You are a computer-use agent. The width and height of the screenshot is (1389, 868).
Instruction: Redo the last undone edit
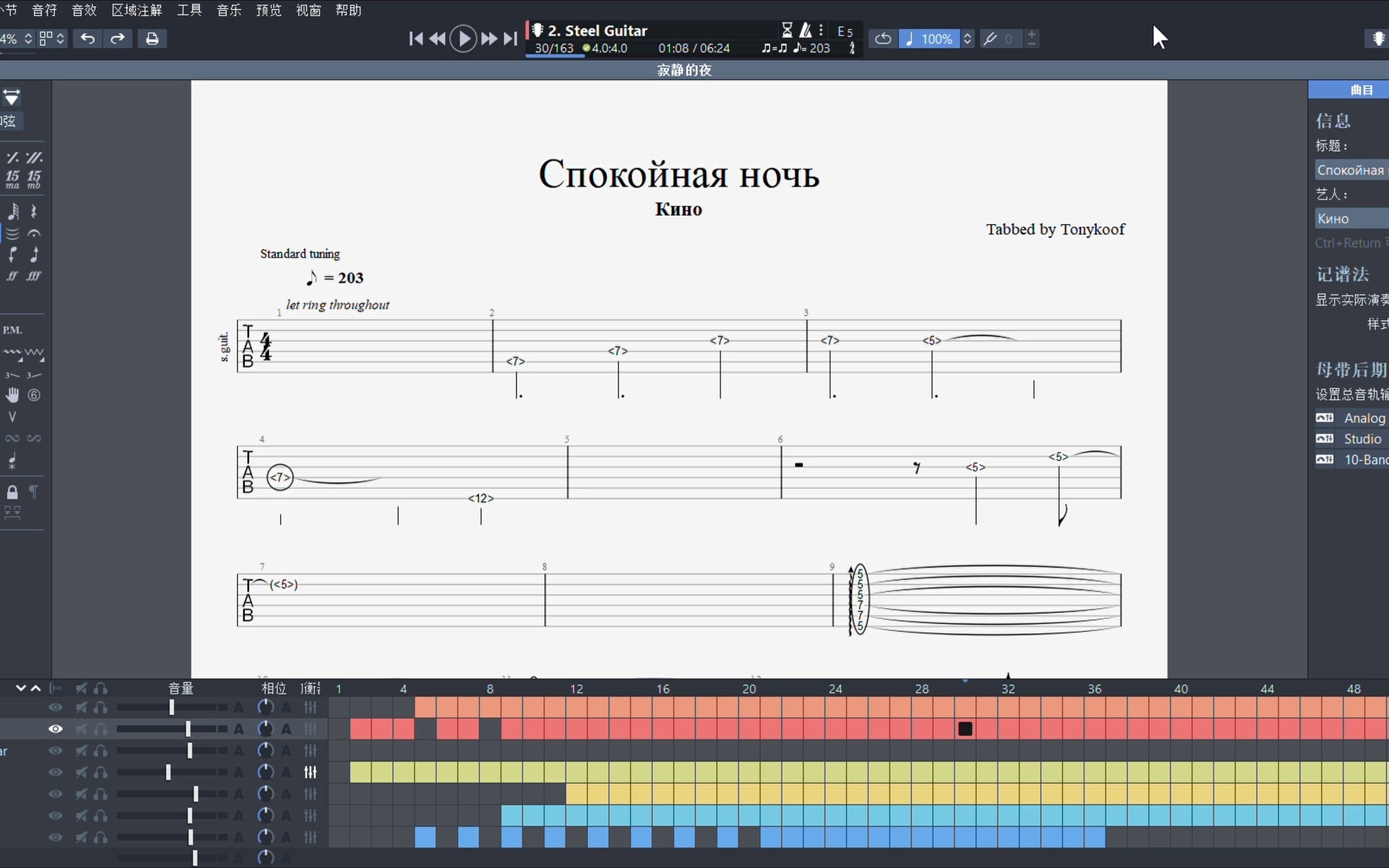coord(118,38)
